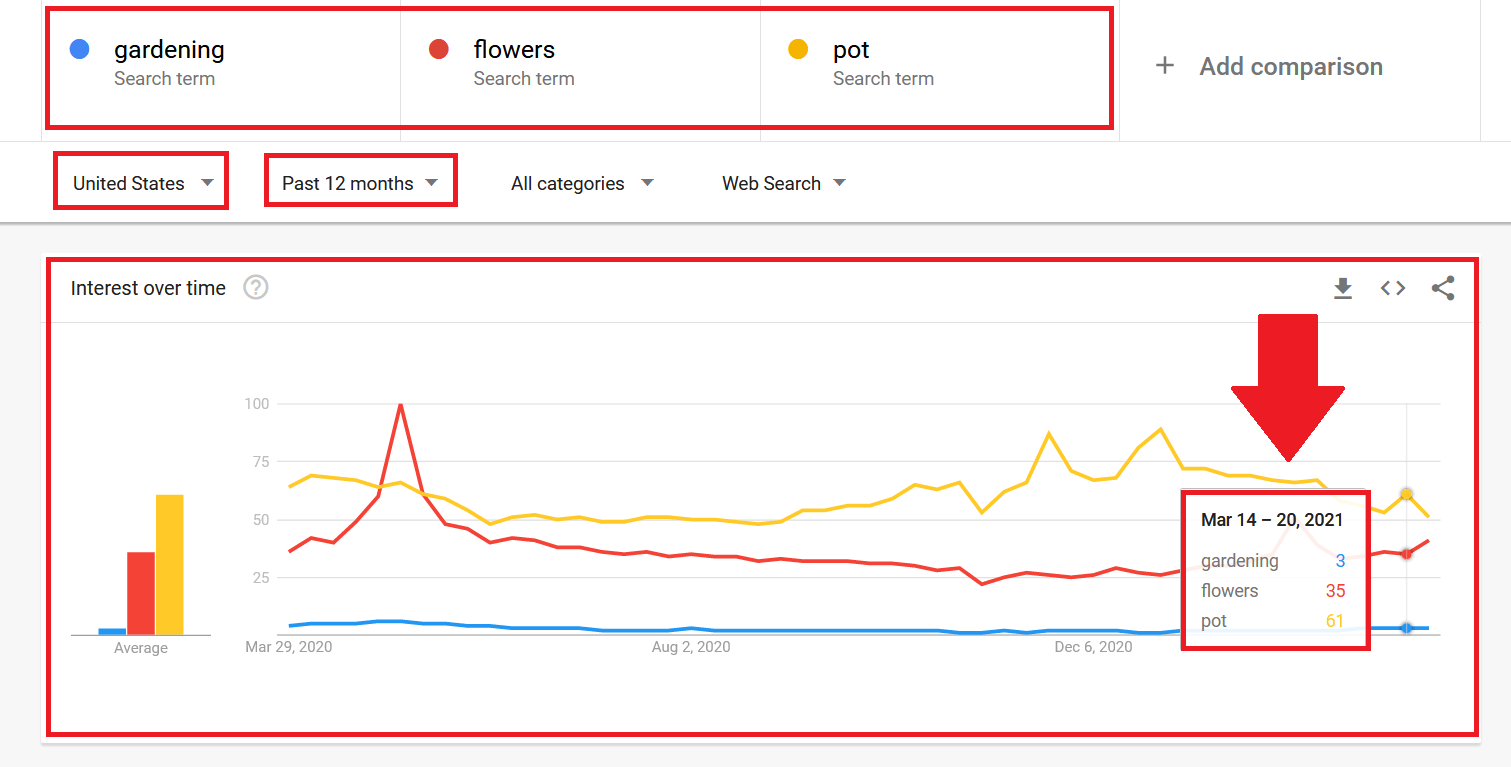Viewport: 1511px width, 767px height.
Task: Open the United States region dropdown
Action: pyautogui.click(x=142, y=183)
